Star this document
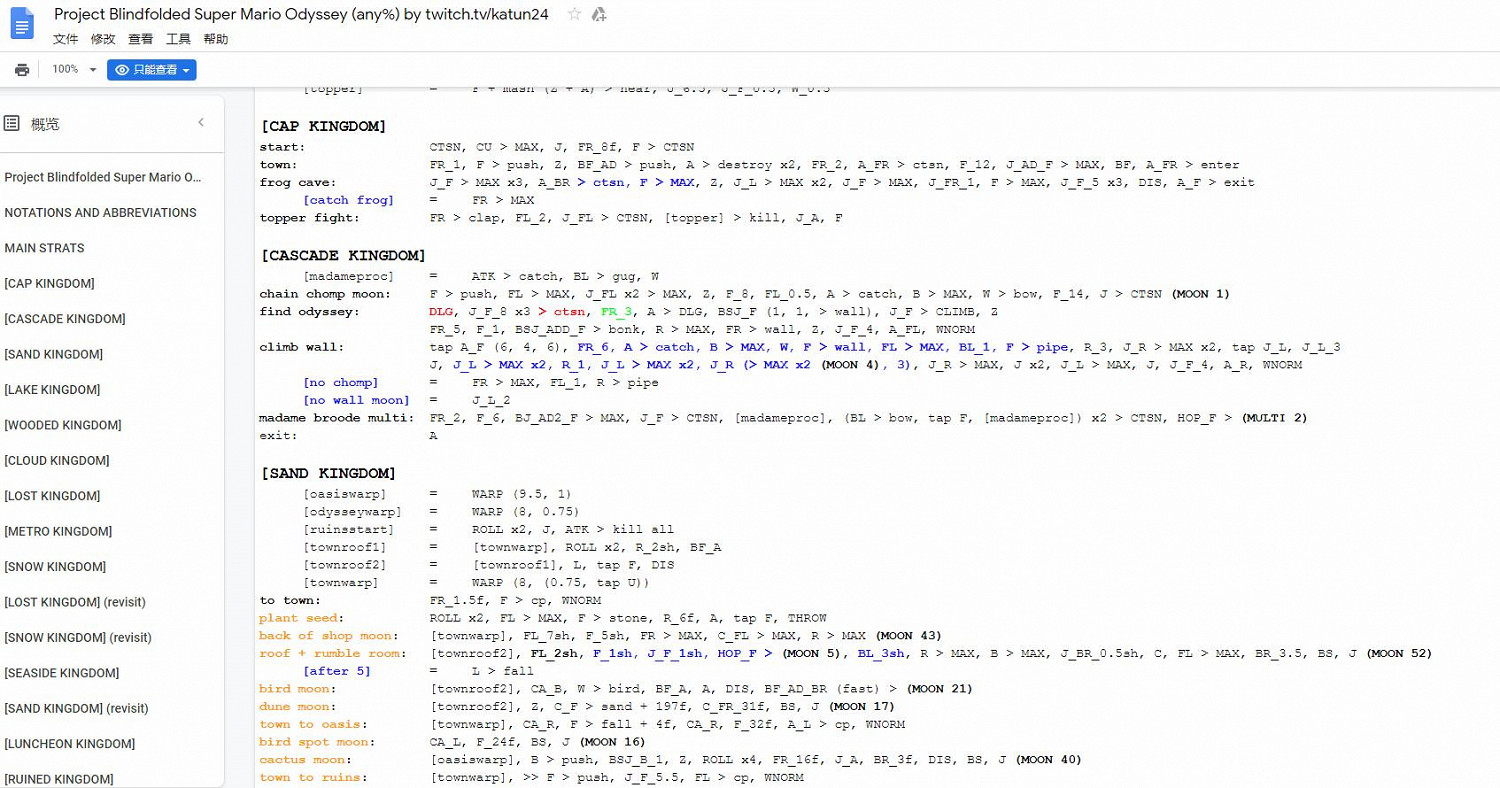 point(574,14)
